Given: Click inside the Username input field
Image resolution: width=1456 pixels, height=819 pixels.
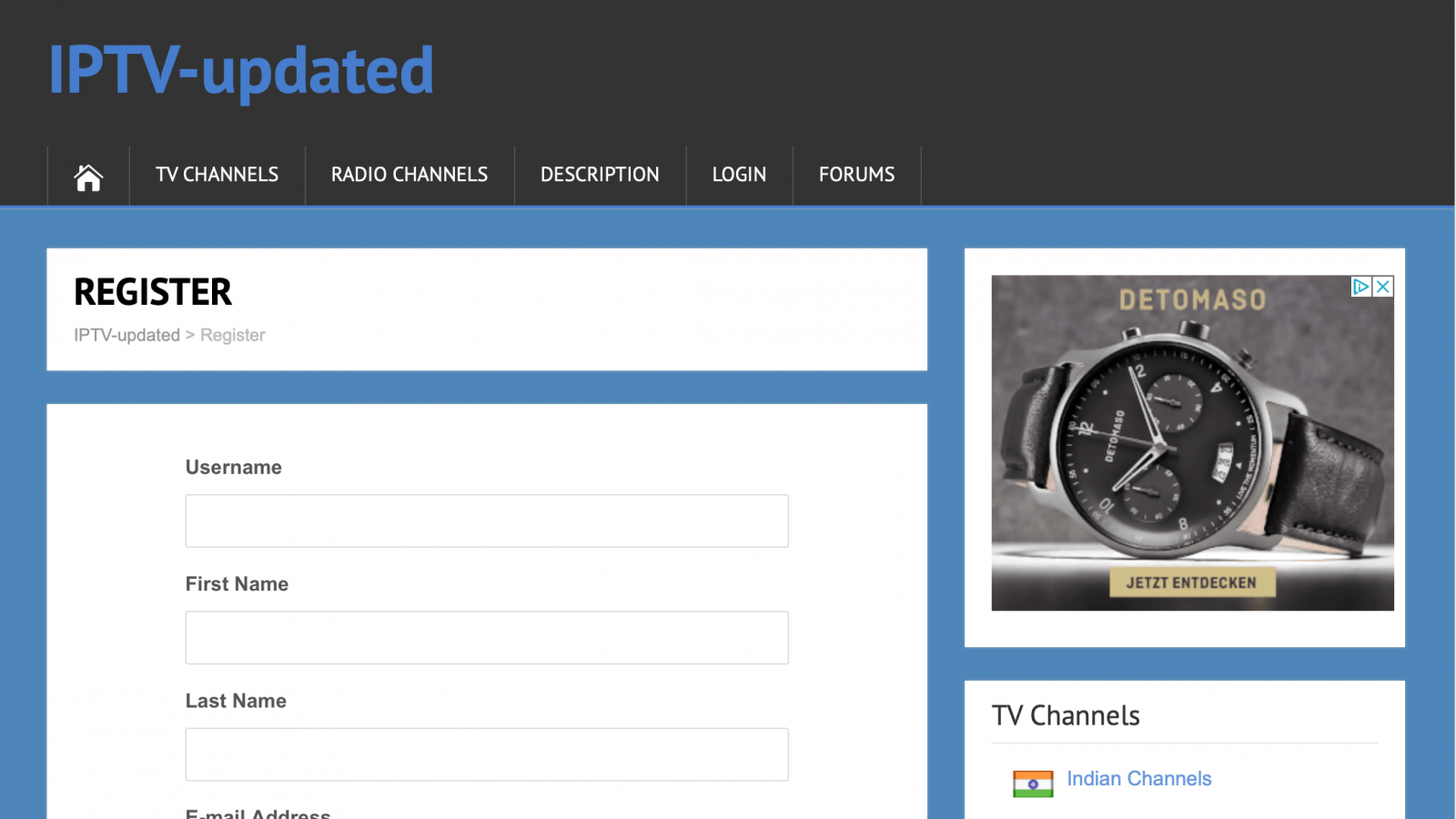Looking at the screenshot, I should (x=487, y=521).
